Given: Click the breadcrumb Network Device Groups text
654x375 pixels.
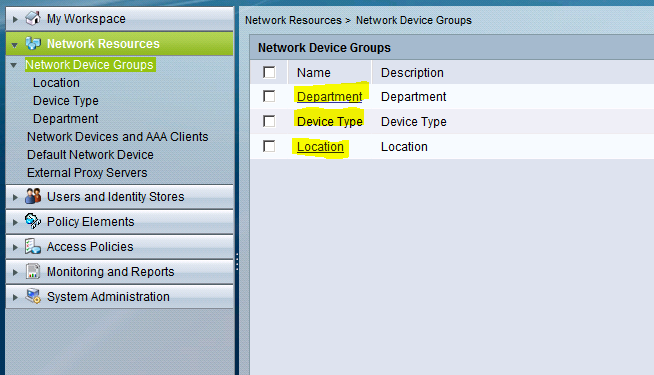Looking at the screenshot, I should 414,20.
